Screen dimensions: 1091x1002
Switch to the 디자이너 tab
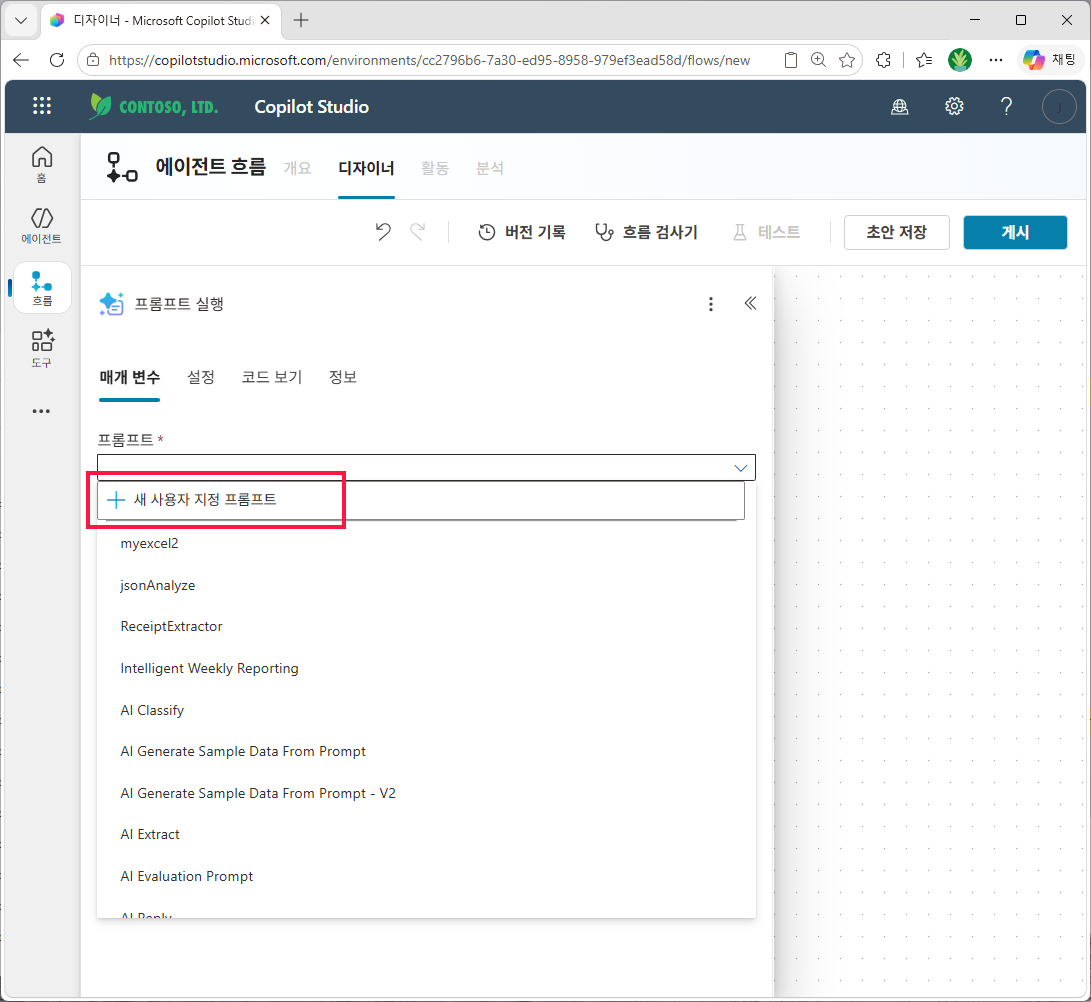(366, 168)
